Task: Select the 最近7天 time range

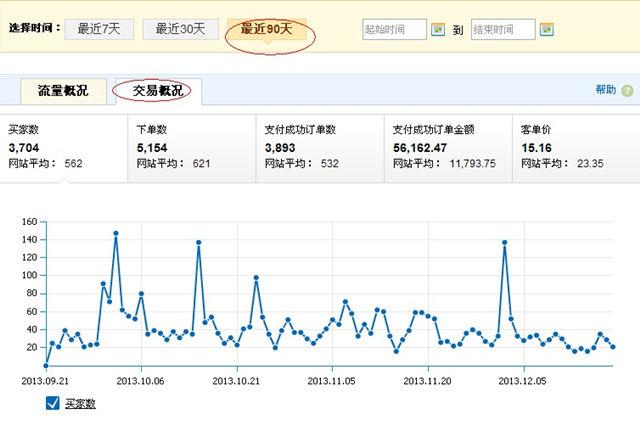Action: (x=99, y=29)
